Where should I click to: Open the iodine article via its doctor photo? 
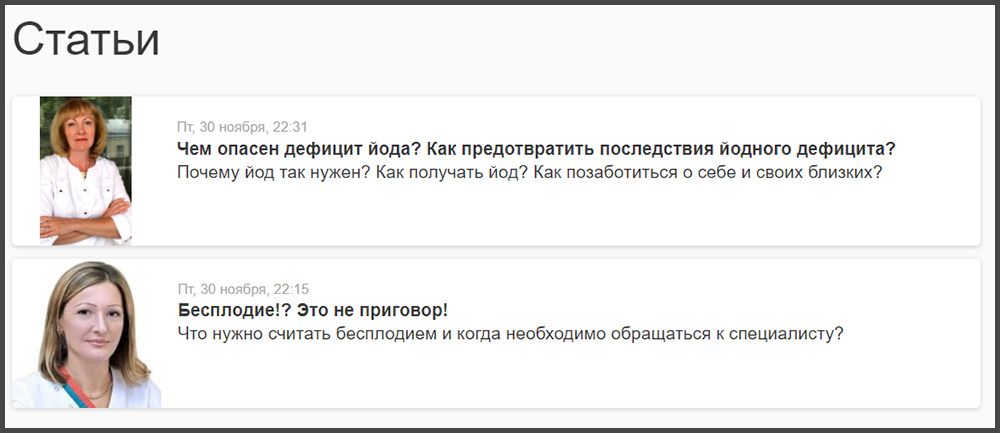click(85, 171)
